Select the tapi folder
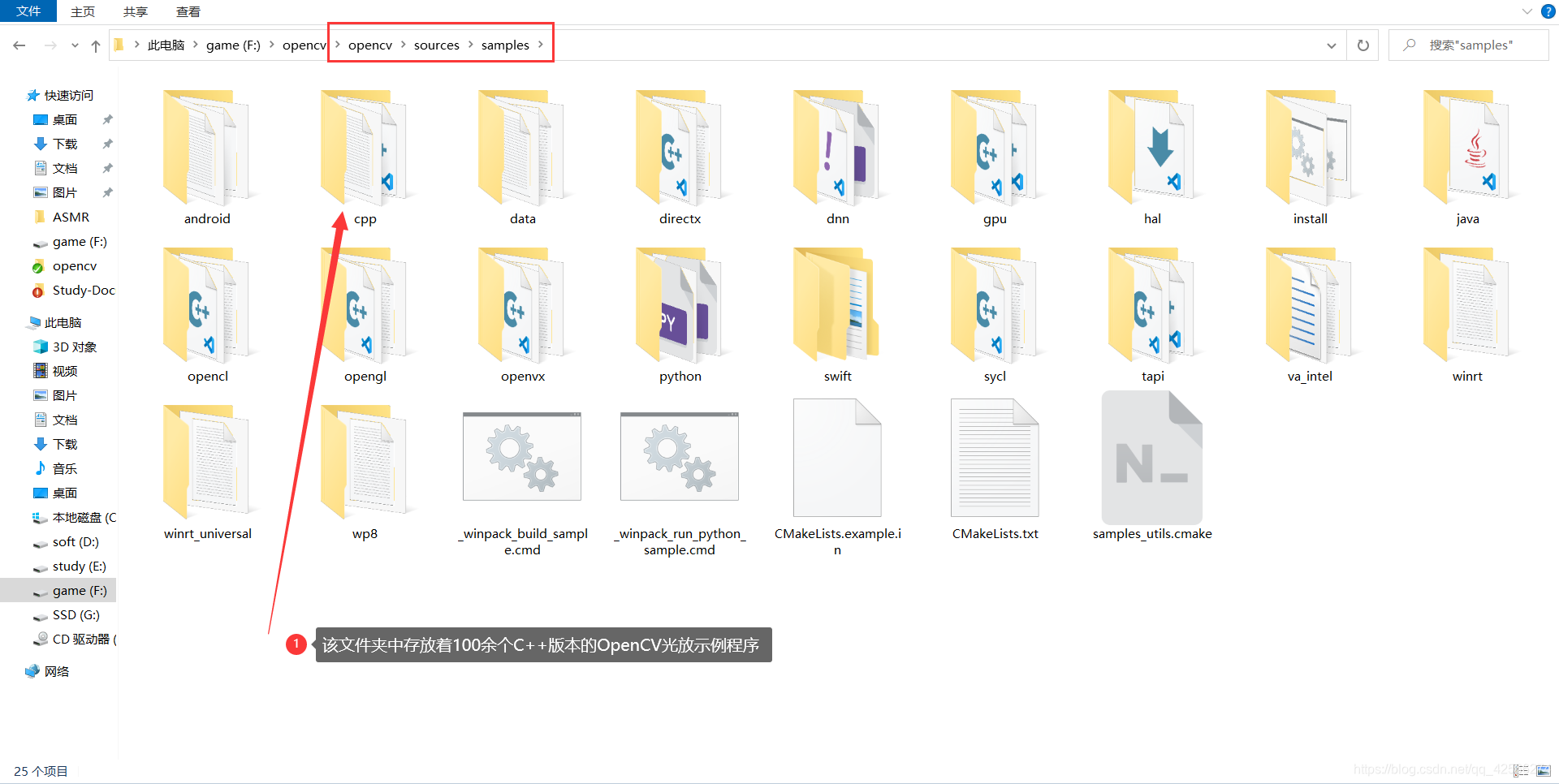This screenshot has height=784, width=1559. pos(1152,314)
